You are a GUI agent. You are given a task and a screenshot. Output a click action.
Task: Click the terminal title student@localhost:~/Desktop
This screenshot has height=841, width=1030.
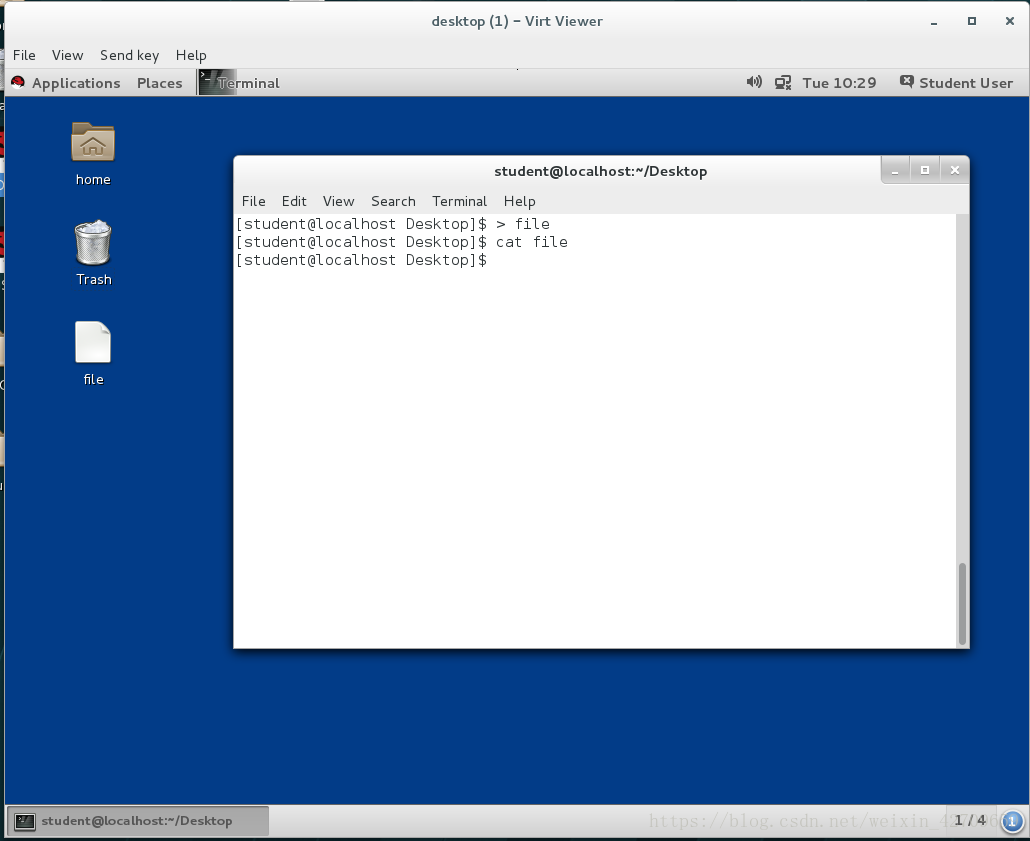[x=600, y=171]
